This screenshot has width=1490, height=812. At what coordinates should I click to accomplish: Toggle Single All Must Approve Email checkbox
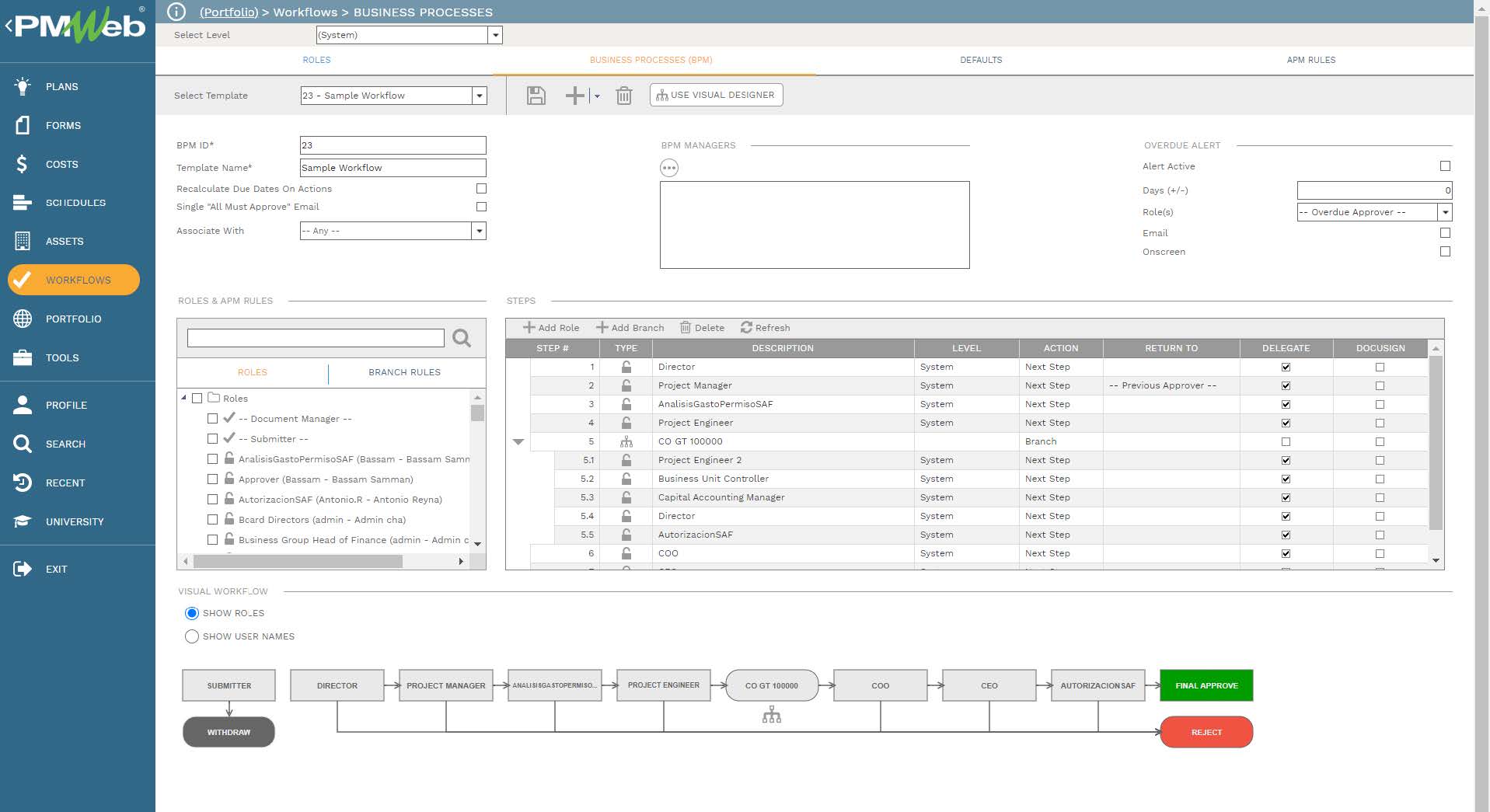[482, 207]
